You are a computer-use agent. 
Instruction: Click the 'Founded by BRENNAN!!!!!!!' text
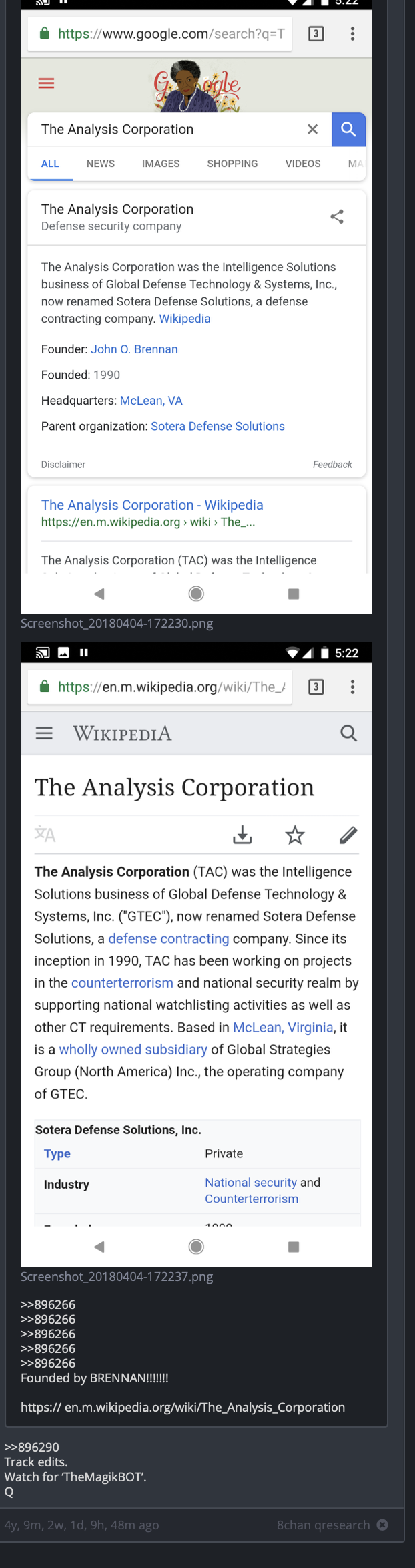coord(95,1378)
